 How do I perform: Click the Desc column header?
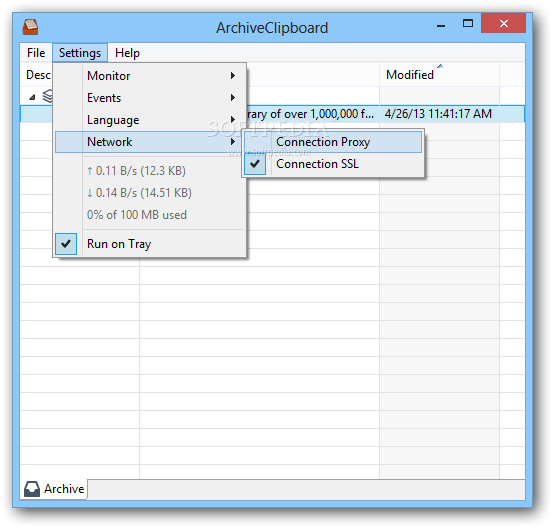[37, 75]
